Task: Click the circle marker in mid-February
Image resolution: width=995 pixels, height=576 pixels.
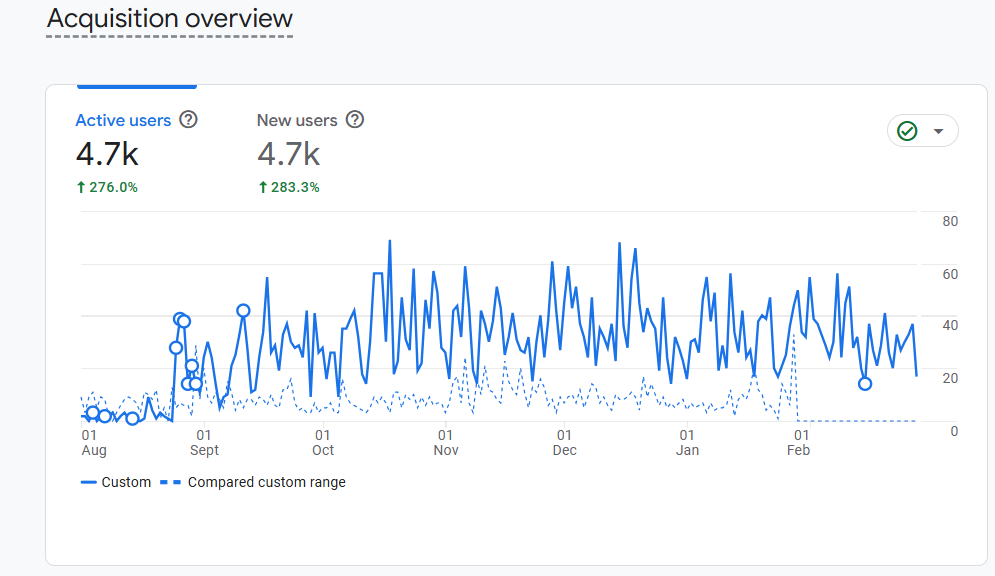Action: tap(865, 383)
